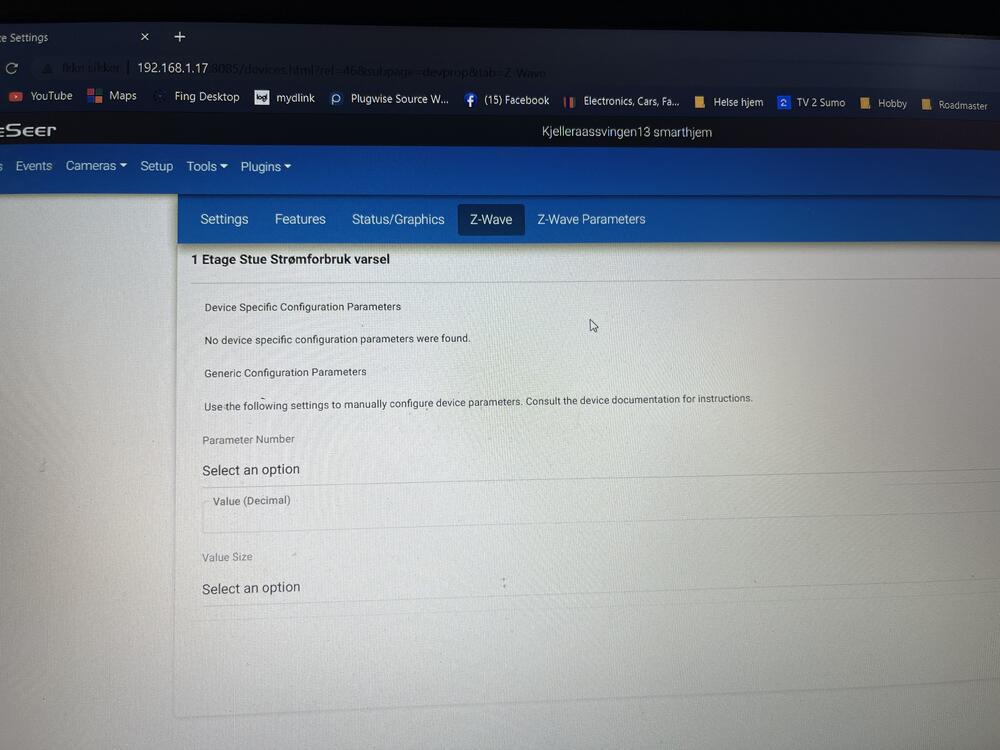Open the Setup menu item
This screenshot has height=750, width=1000.
click(156, 166)
